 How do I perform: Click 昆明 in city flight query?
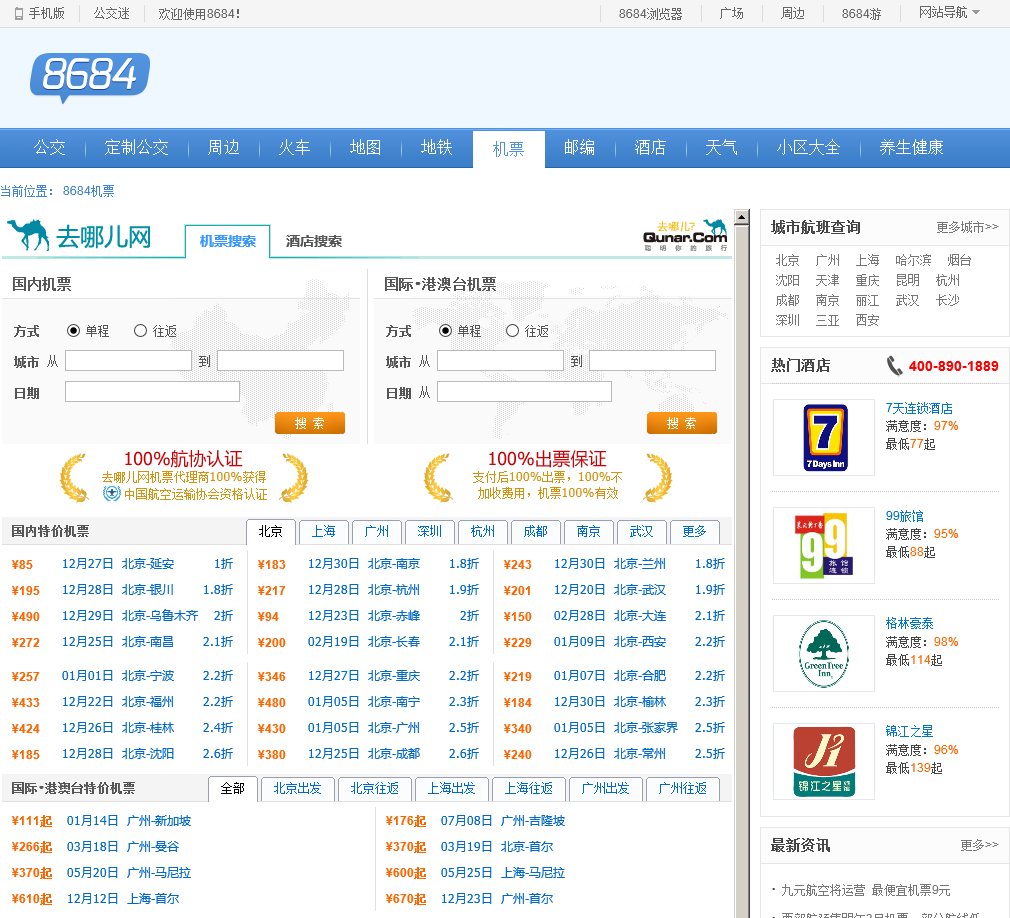coord(907,280)
